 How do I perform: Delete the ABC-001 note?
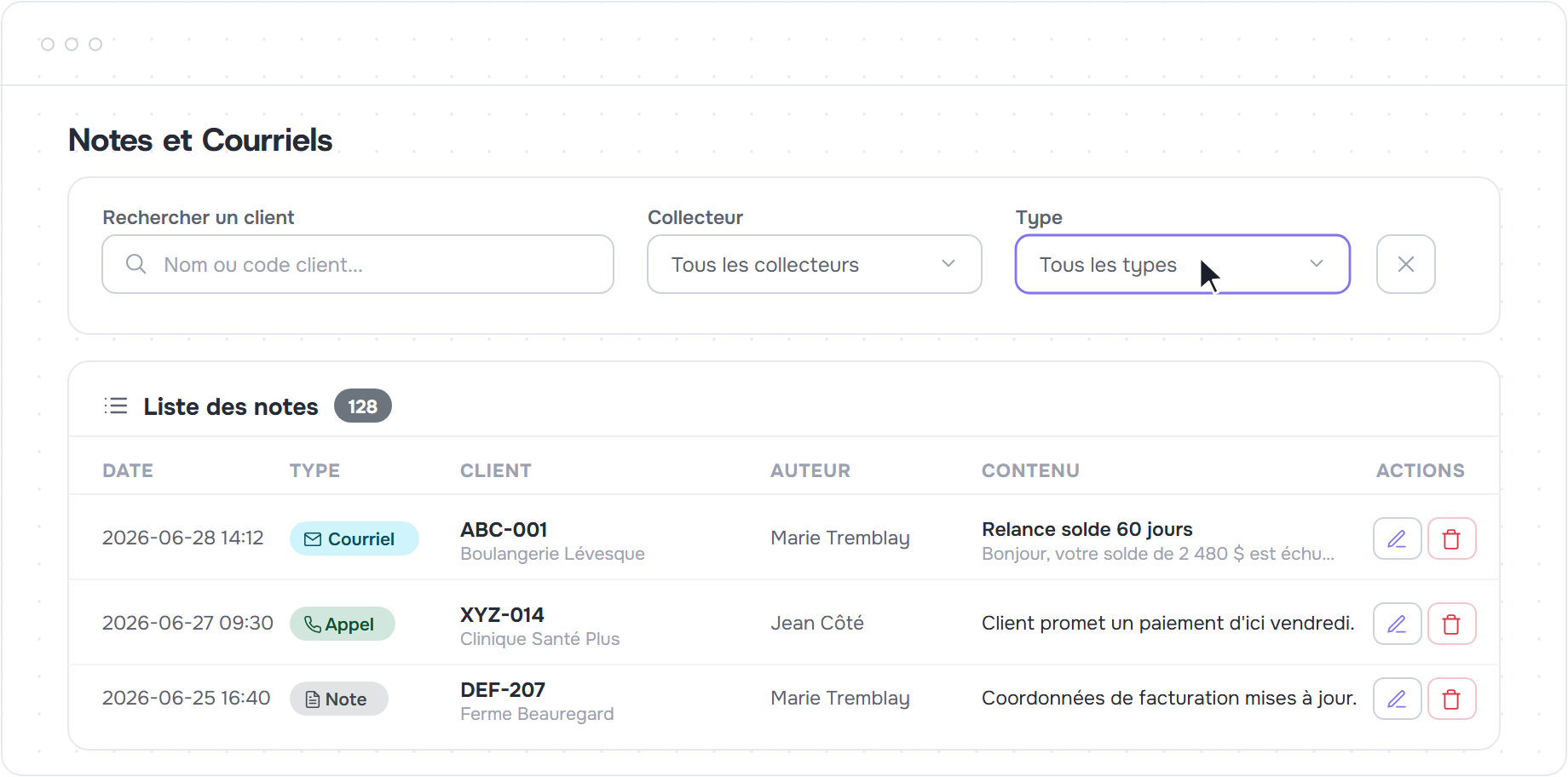(x=1451, y=538)
